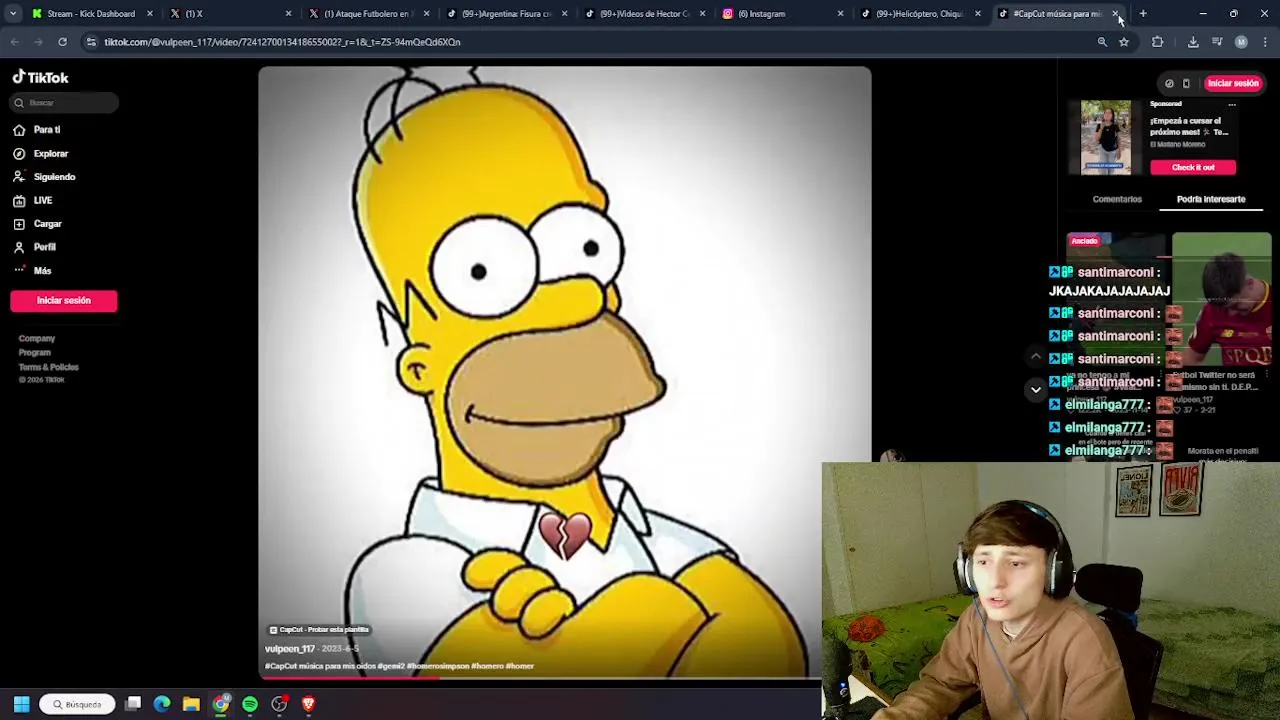
Task: Open Spotify from the taskbar
Action: [x=250, y=704]
